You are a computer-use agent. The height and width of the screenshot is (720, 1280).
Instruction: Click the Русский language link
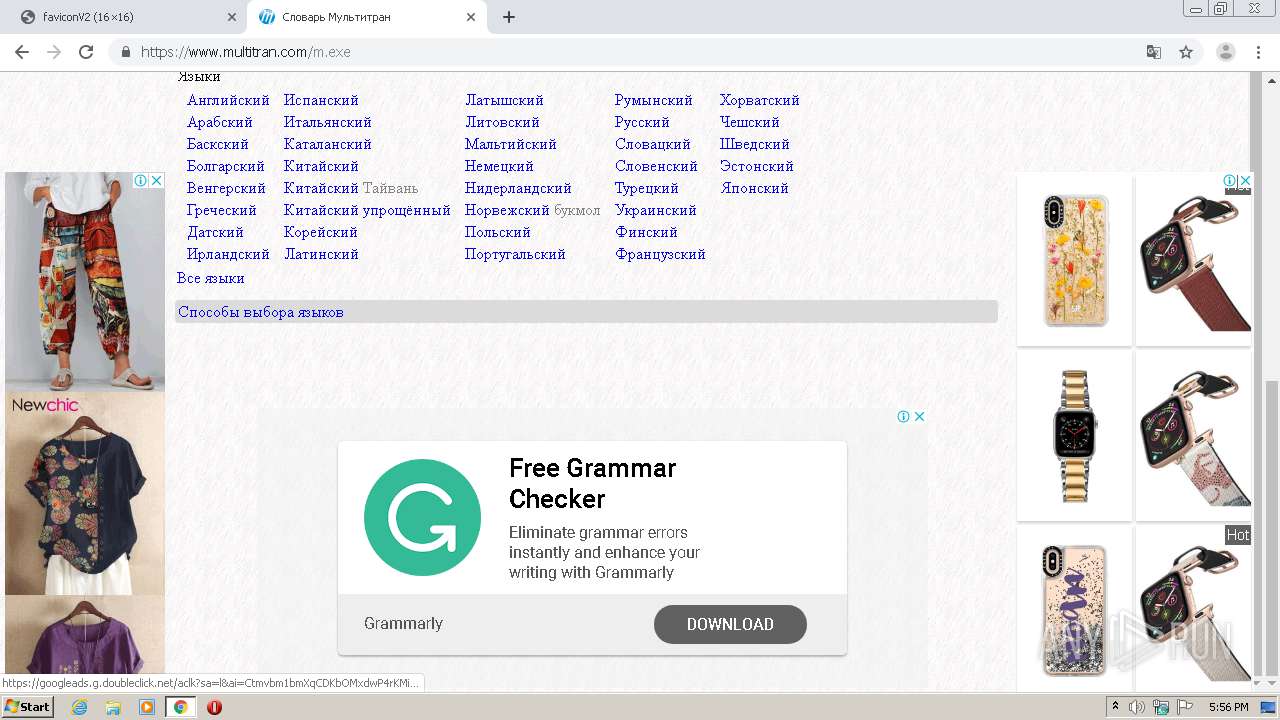click(642, 122)
